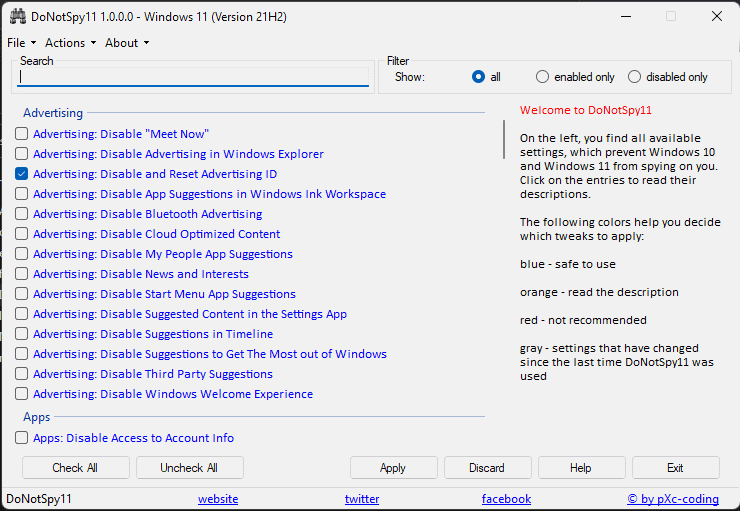This screenshot has width=740, height=511.
Task: Check Disable Suggestions in Timeline checkbox
Action: click(21, 334)
